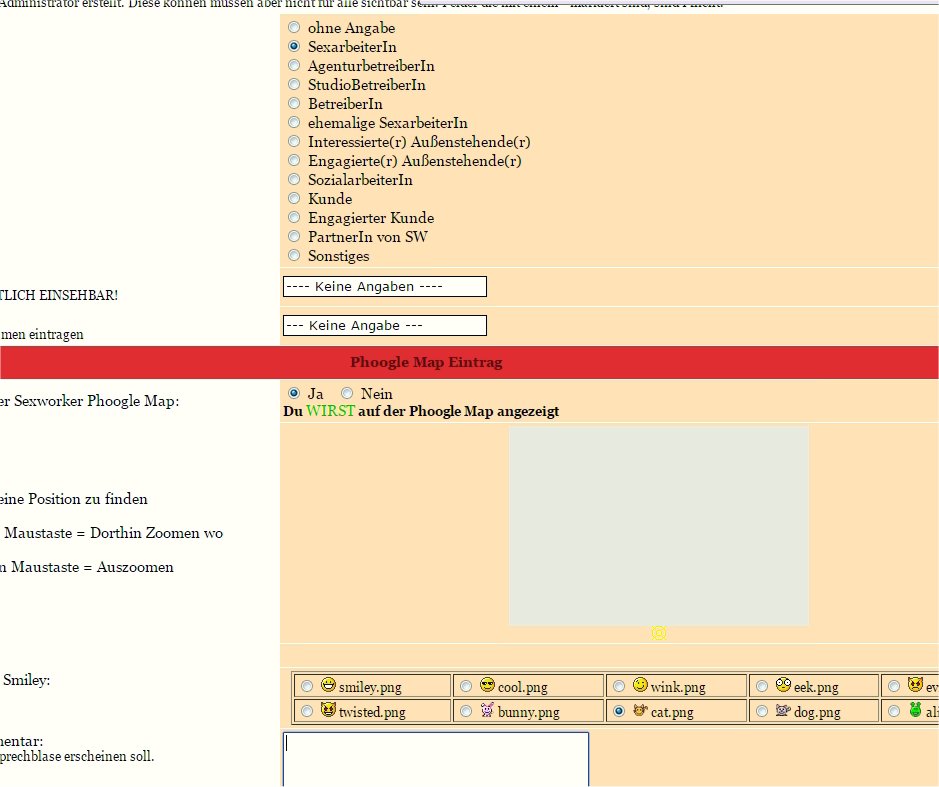Select "Ja" for Phoogle Map display
Screen dimensions: 939x787
pos(294,394)
